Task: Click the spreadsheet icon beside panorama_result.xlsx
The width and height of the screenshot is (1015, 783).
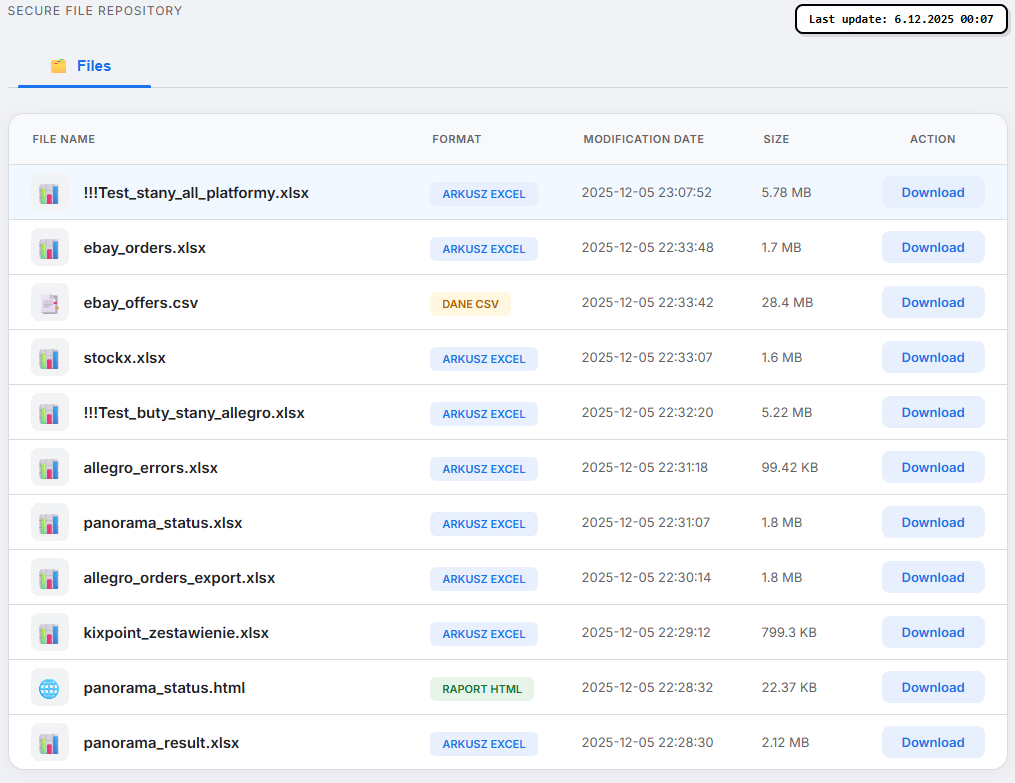Action: [x=49, y=742]
